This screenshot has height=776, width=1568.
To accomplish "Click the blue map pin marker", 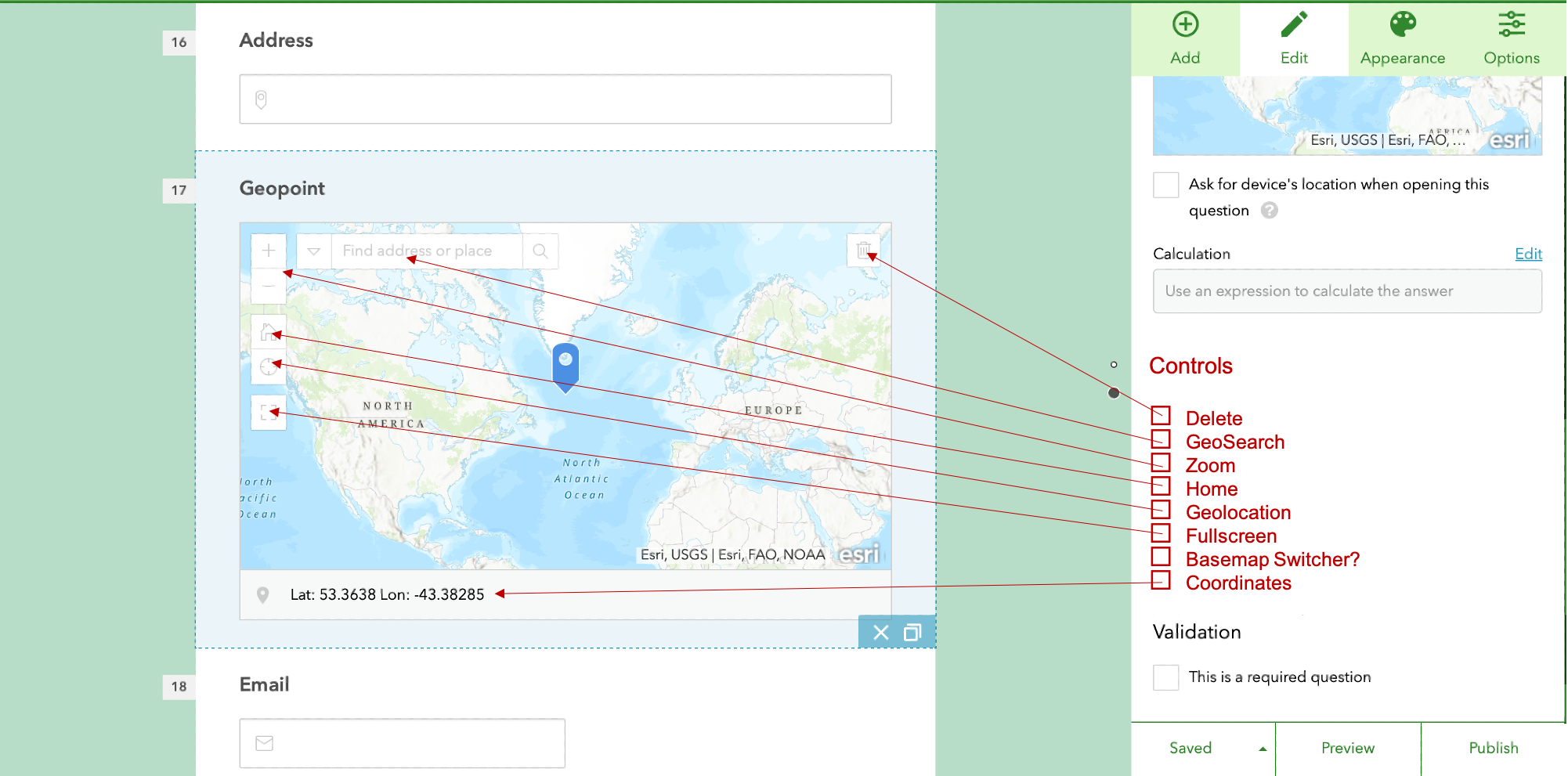I will pyautogui.click(x=565, y=364).
